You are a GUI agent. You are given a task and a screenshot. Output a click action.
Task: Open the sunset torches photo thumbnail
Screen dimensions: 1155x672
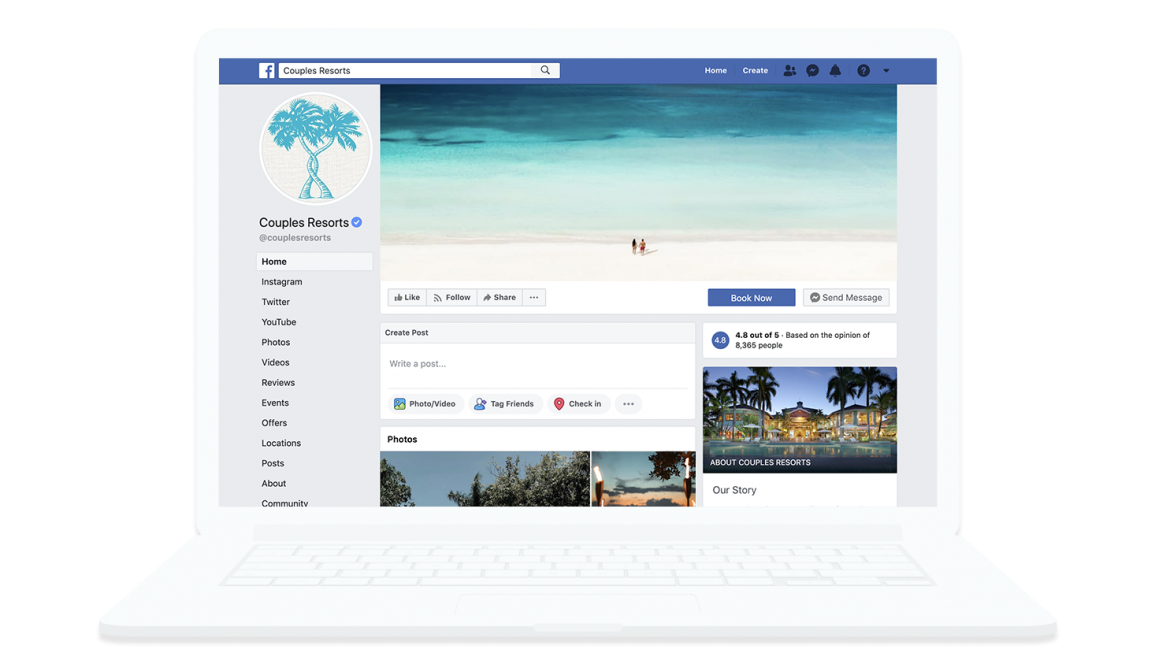pos(643,479)
